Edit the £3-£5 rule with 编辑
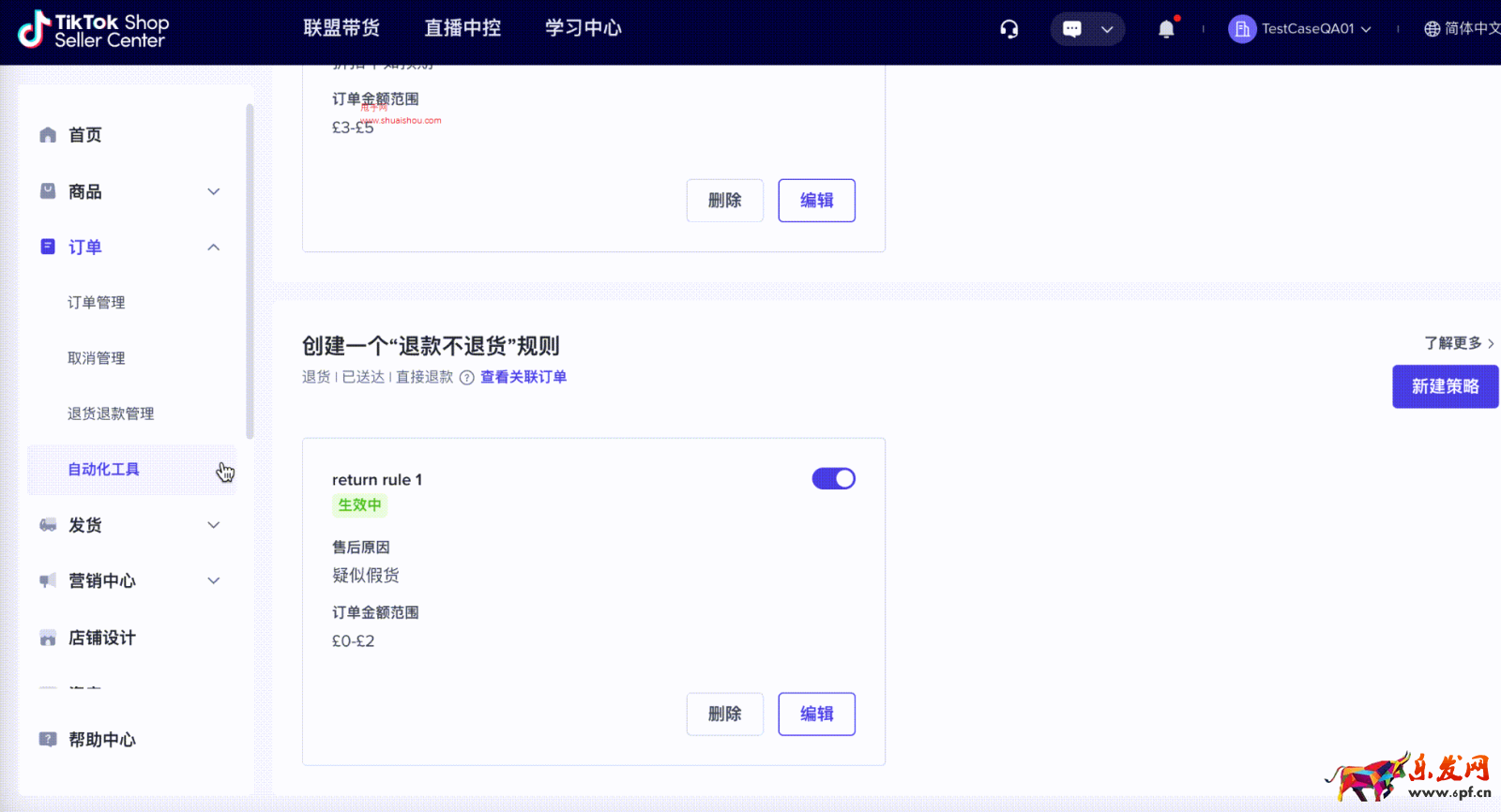Image resolution: width=1501 pixels, height=812 pixels. point(816,201)
